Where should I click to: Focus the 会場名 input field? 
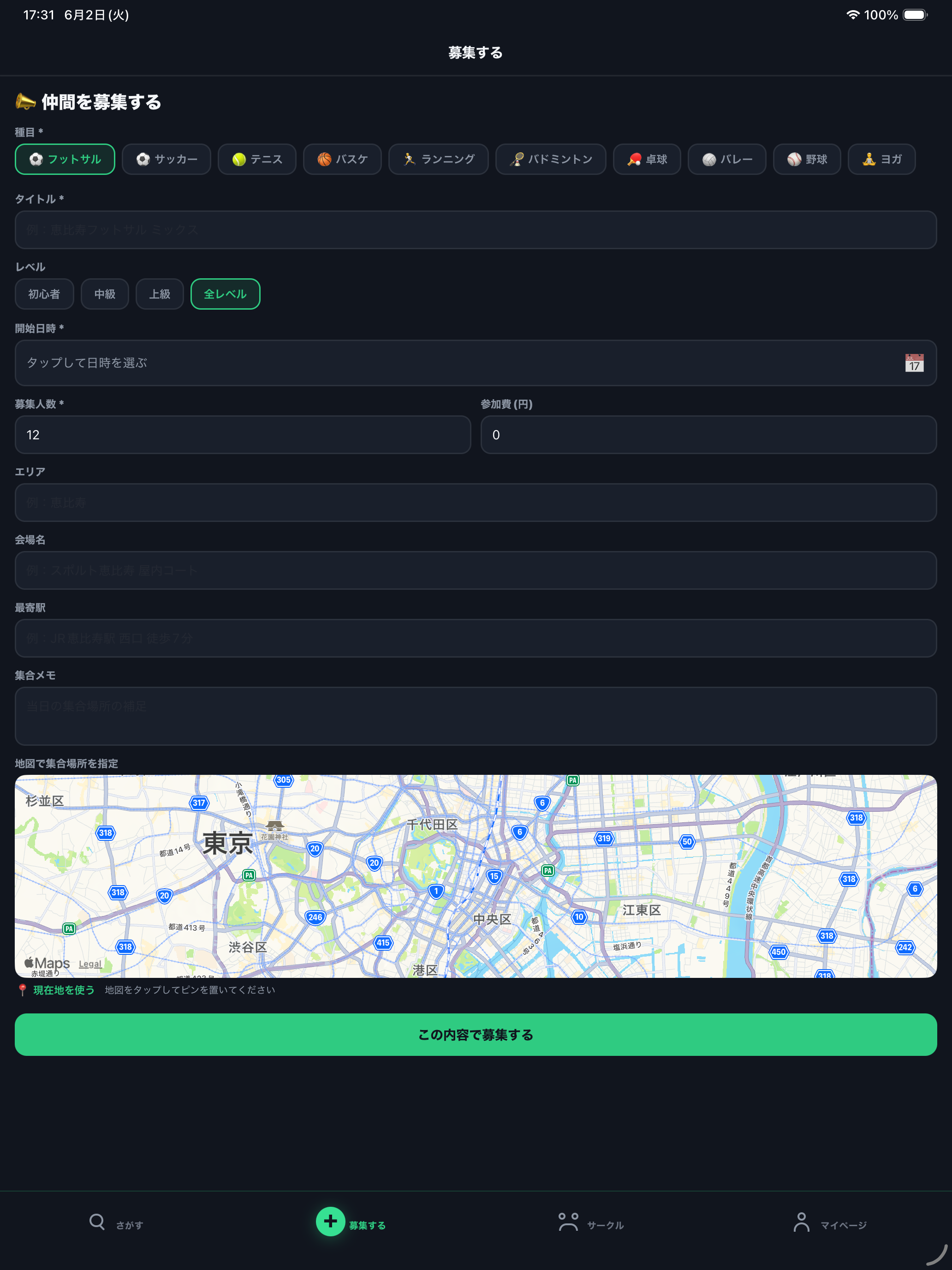(x=476, y=570)
